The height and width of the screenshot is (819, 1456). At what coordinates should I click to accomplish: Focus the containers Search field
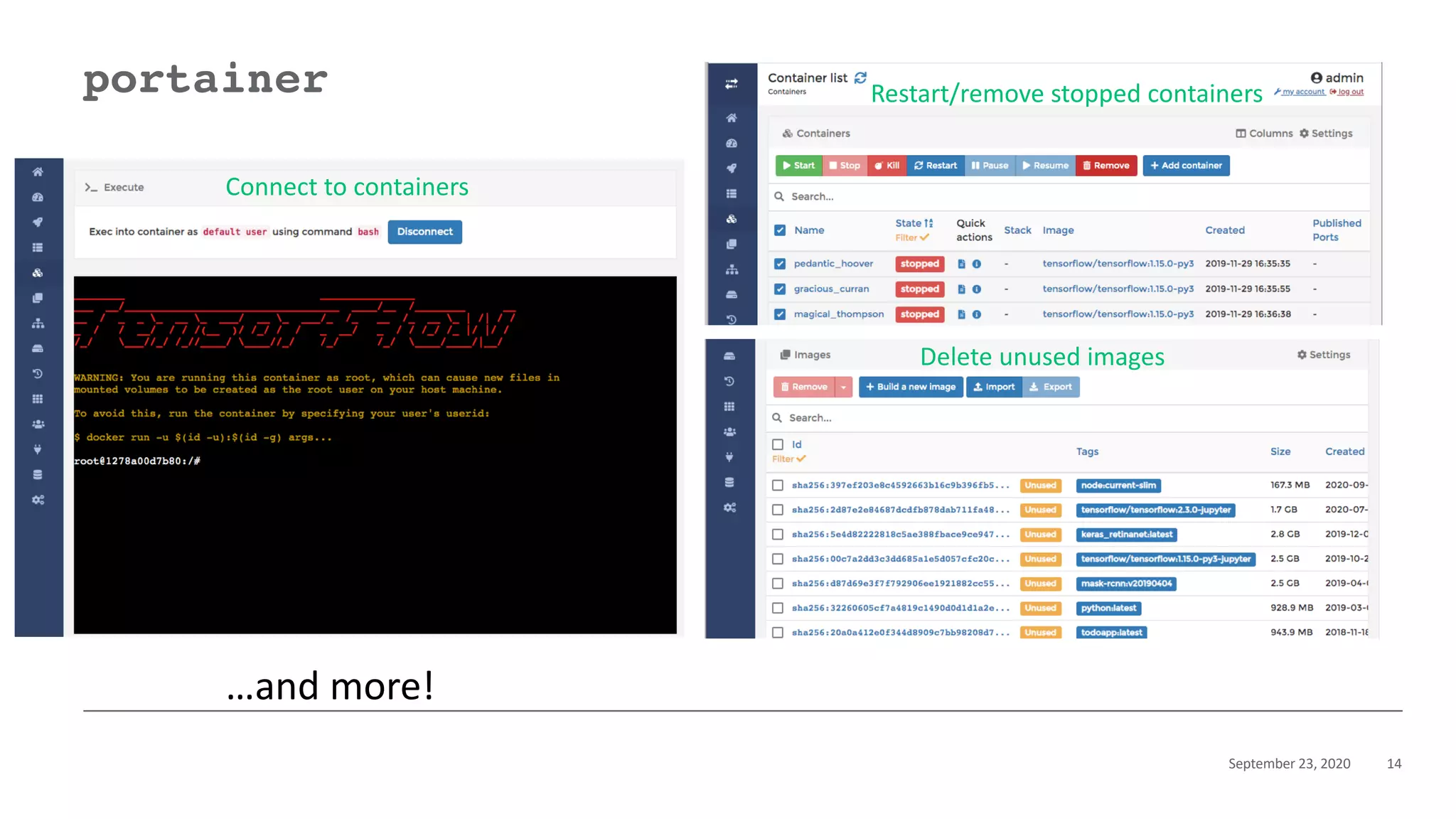coord(1069,197)
